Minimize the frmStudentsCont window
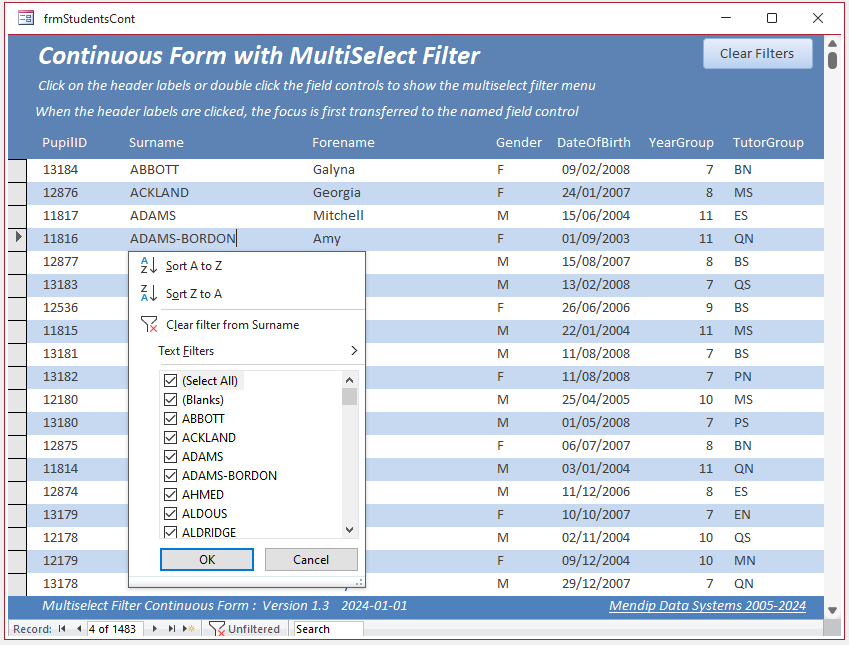 726,18
